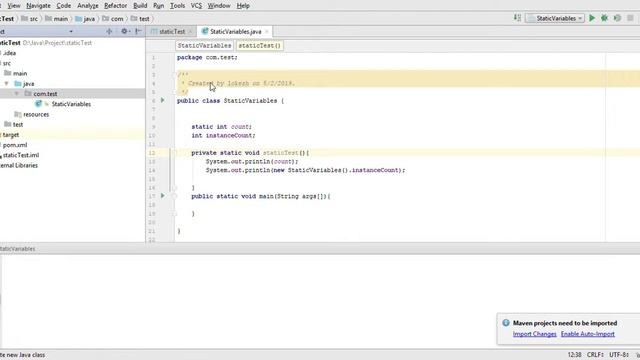Click the java breadcrumb in the navigation bar

click(85, 19)
